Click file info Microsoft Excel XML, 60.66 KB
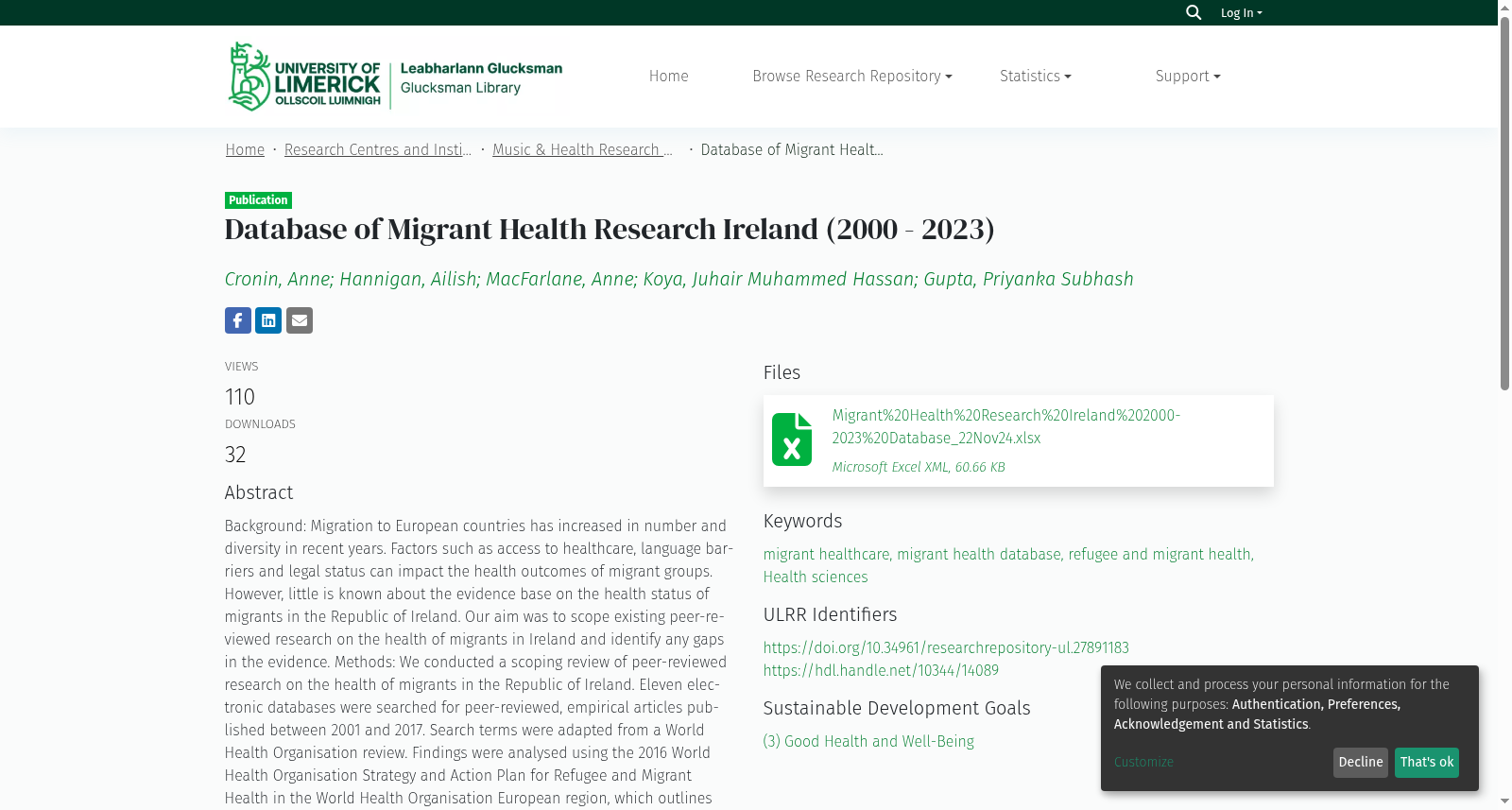1512x810 pixels. (919, 467)
